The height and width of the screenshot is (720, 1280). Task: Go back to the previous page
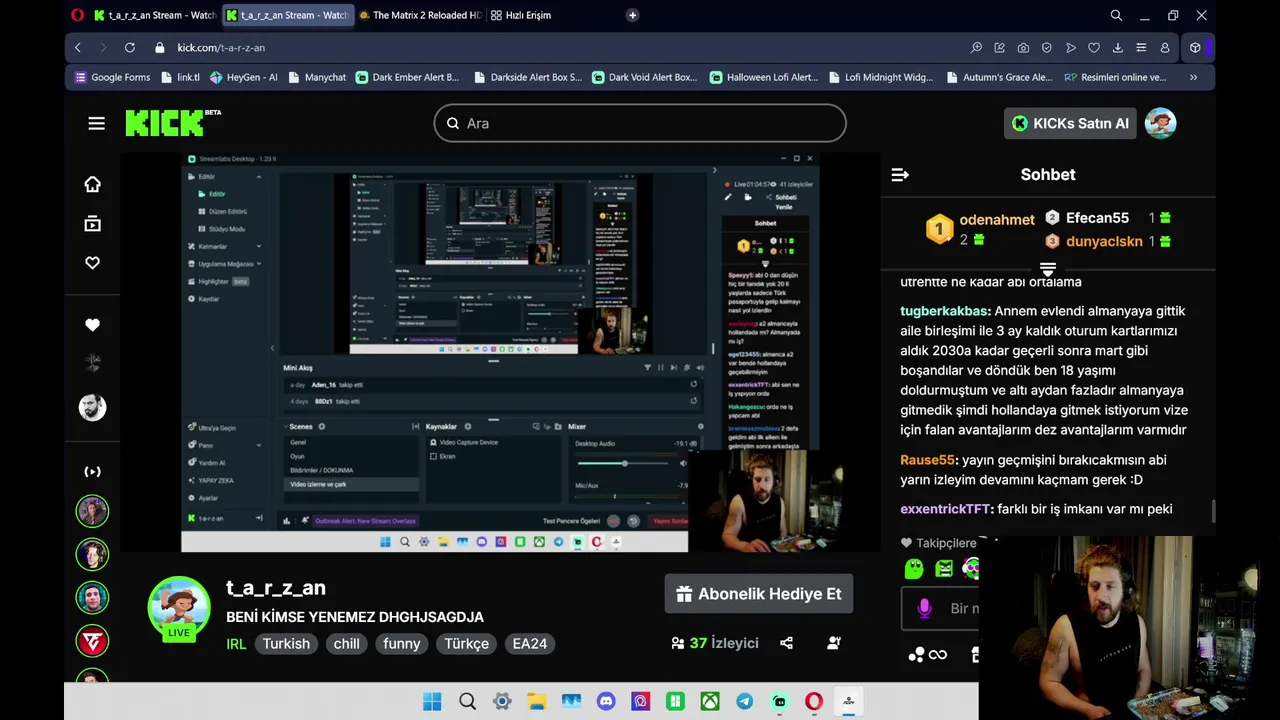(78, 47)
